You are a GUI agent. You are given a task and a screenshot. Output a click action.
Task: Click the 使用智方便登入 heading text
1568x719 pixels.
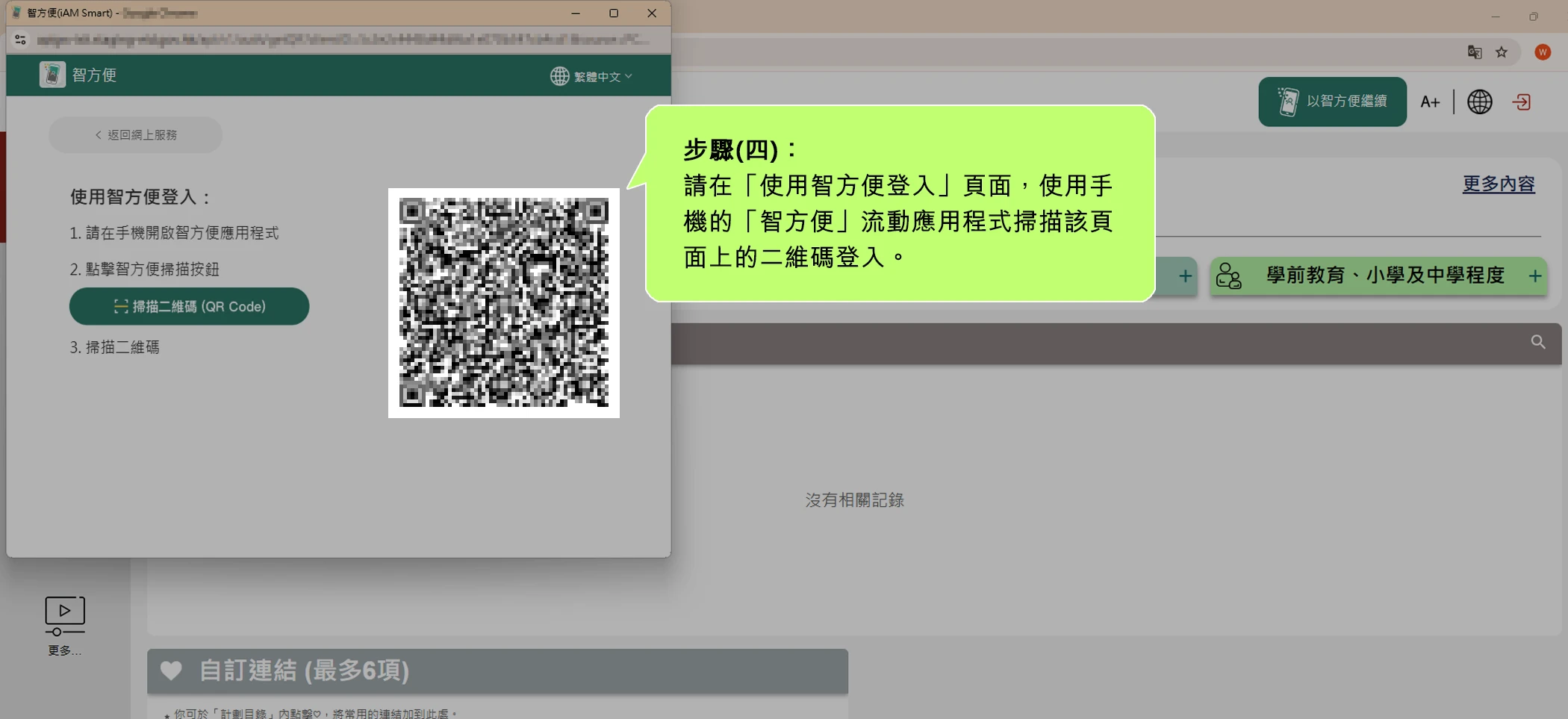141,197
